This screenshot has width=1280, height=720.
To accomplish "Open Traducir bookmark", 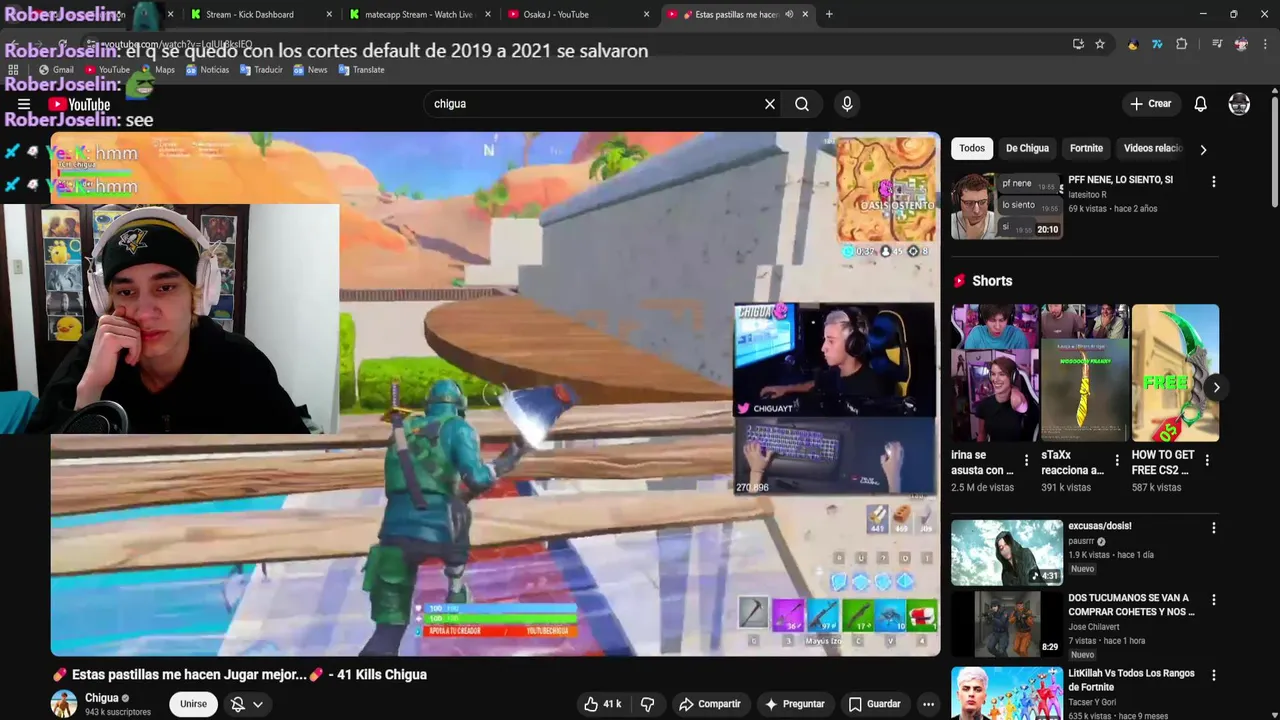I will pyautogui.click(x=261, y=70).
